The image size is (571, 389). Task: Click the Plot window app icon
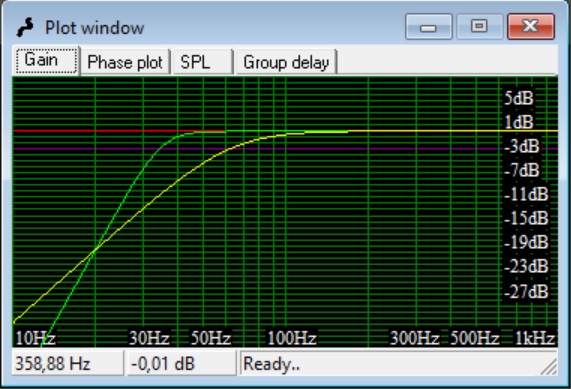point(25,27)
